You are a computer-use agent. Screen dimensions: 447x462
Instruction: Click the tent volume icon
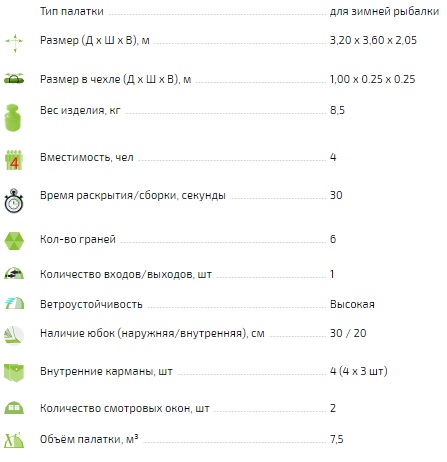(x=14, y=440)
